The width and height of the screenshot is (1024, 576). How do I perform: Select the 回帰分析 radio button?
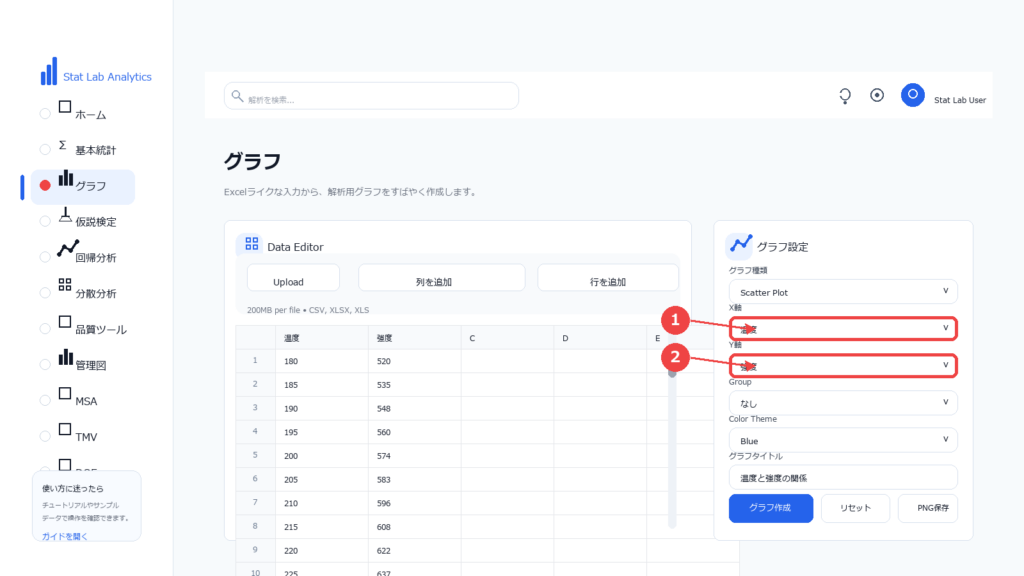(x=45, y=257)
